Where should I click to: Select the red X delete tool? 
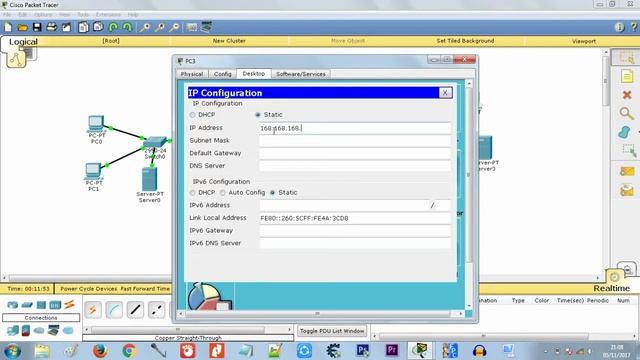pos(627,95)
